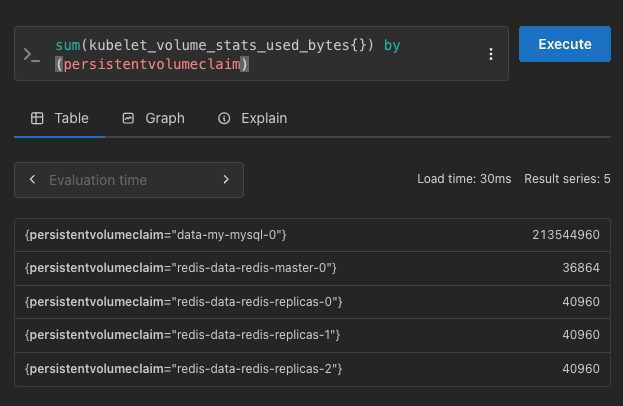Select the redis-data-redis-replicas-1 series label

(184, 335)
